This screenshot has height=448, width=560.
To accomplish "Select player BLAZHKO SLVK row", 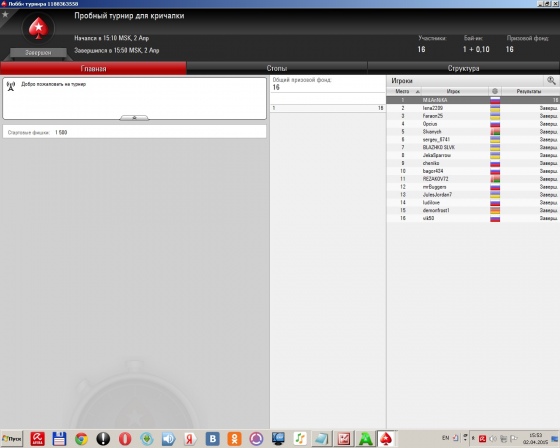I will (x=472, y=147).
